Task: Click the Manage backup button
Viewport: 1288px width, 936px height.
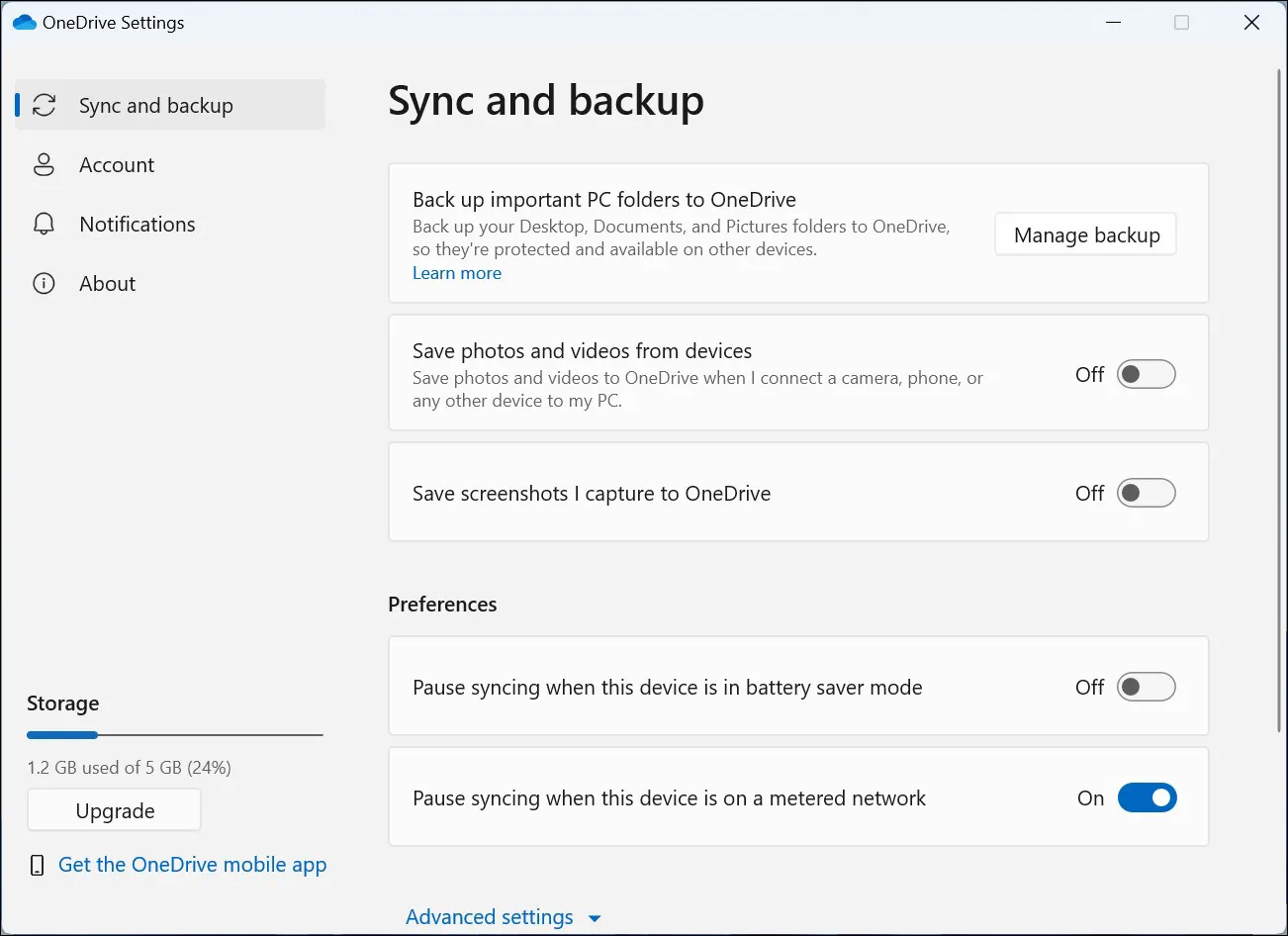Action: coord(1085,234)
